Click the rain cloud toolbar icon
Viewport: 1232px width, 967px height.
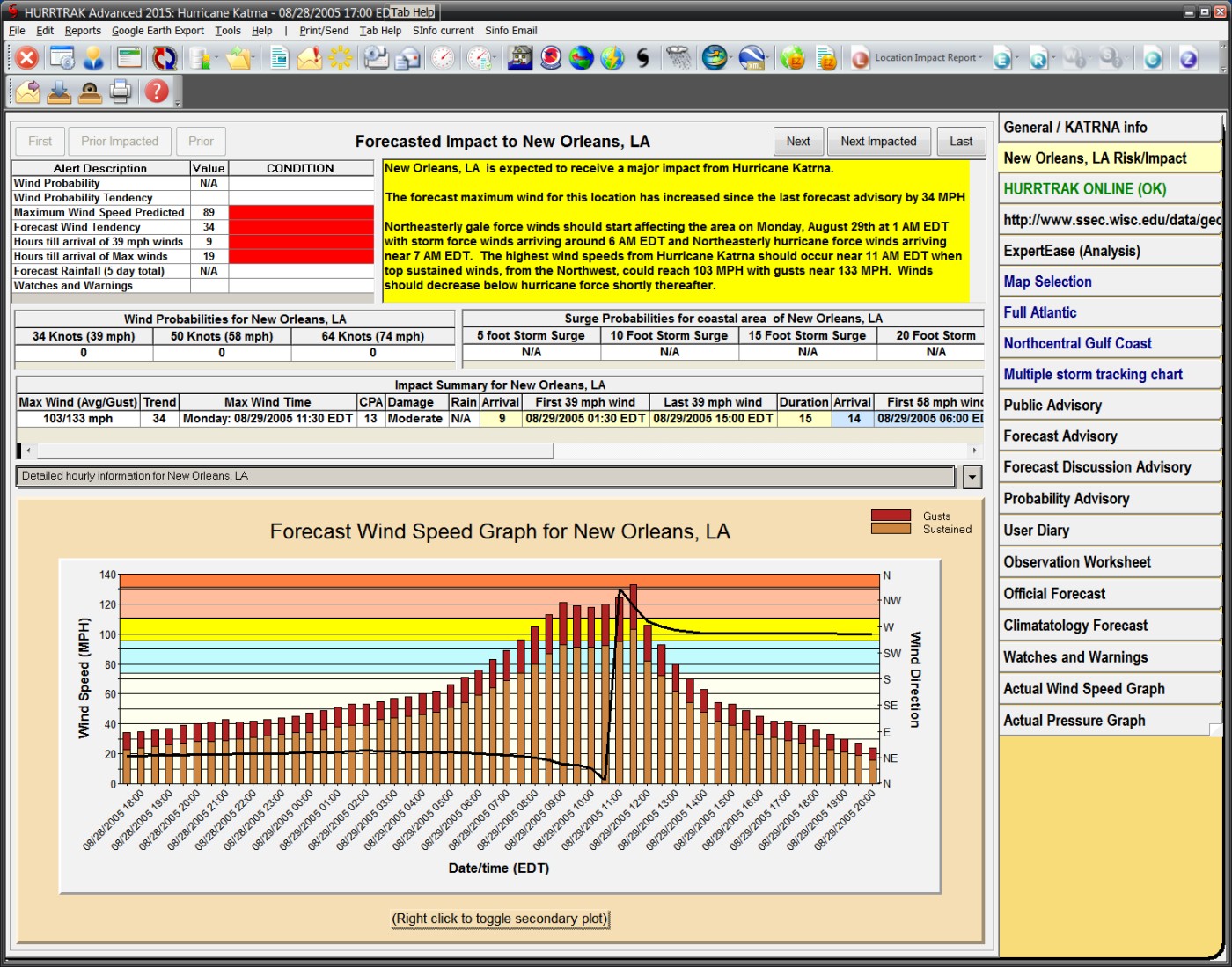pyautogui.click(x=678, y=58)
